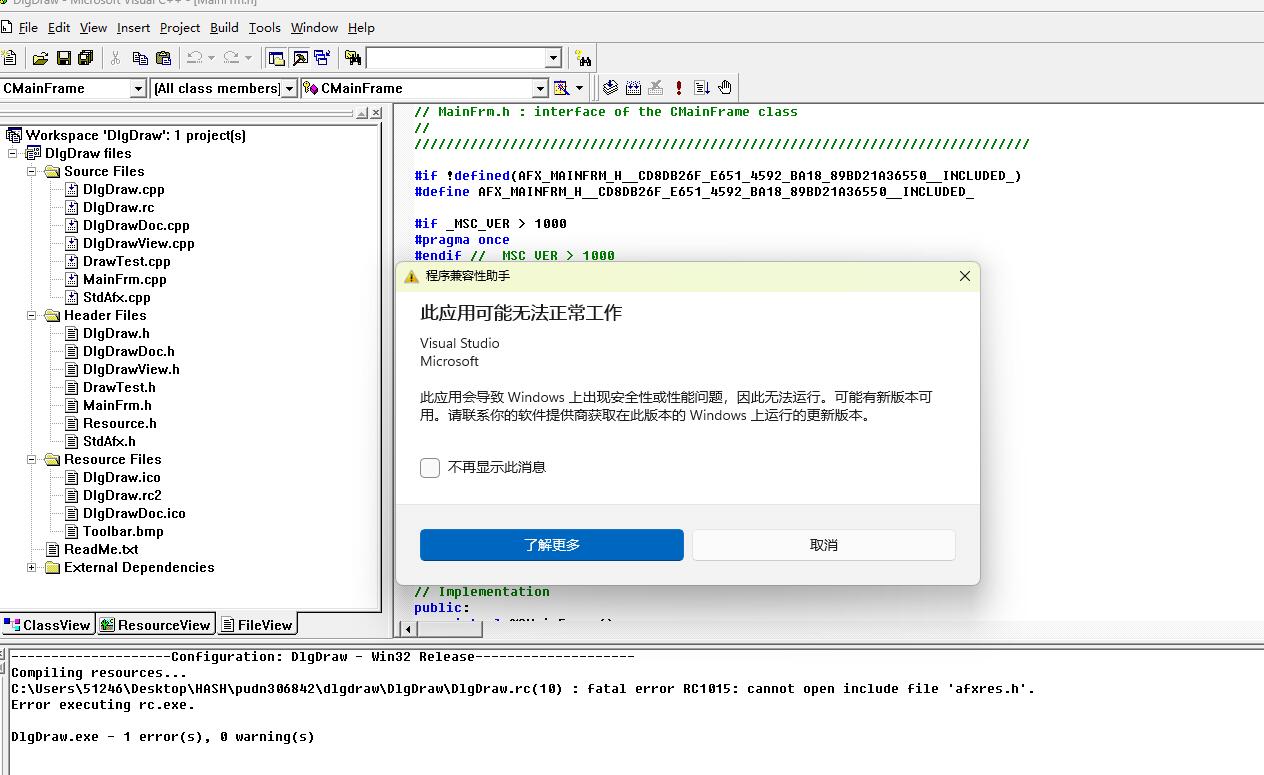Click the Undo arrow icon

pos(195,58)
